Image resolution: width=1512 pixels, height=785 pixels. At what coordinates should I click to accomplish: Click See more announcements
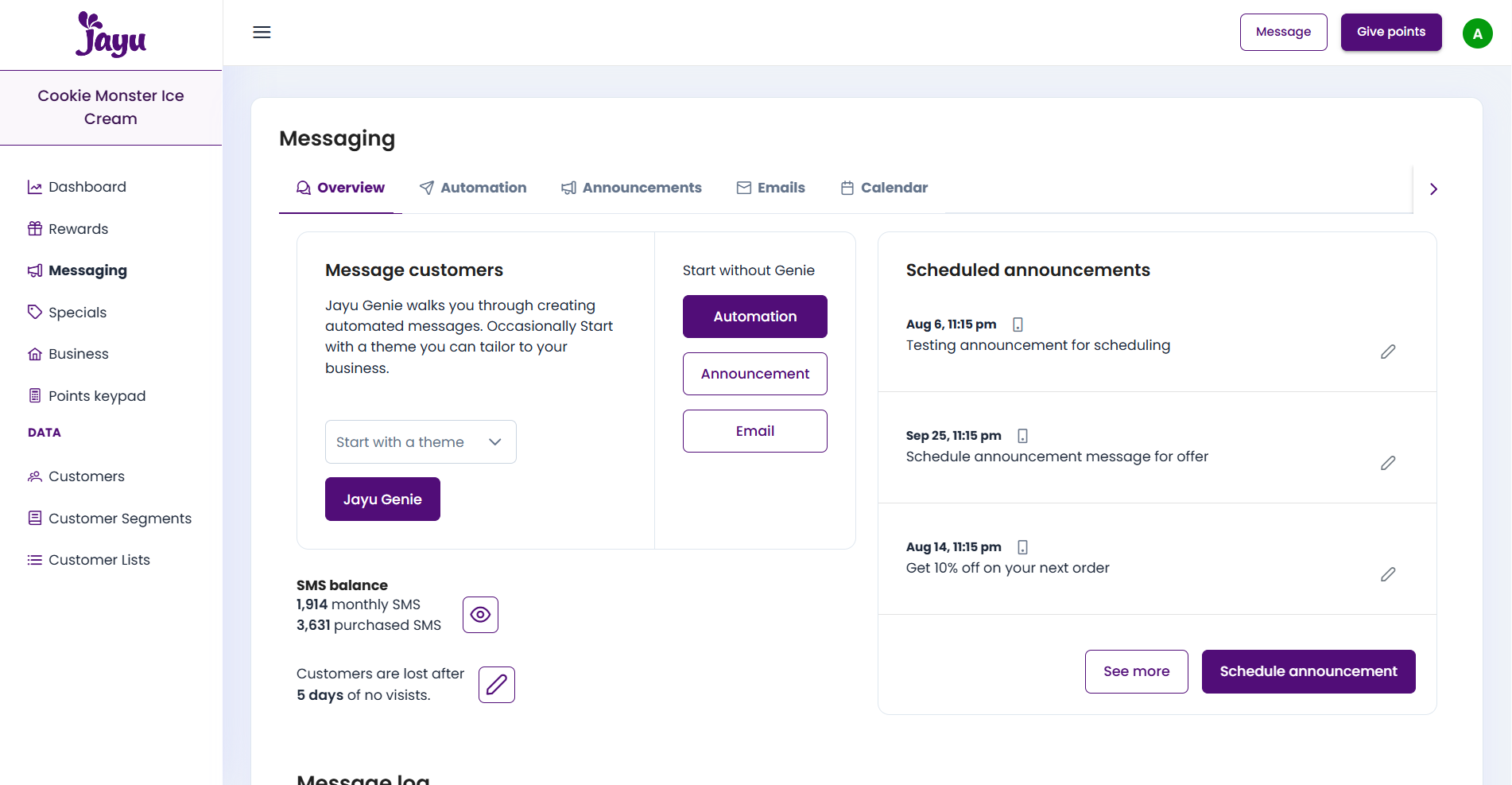point(1136,671)
